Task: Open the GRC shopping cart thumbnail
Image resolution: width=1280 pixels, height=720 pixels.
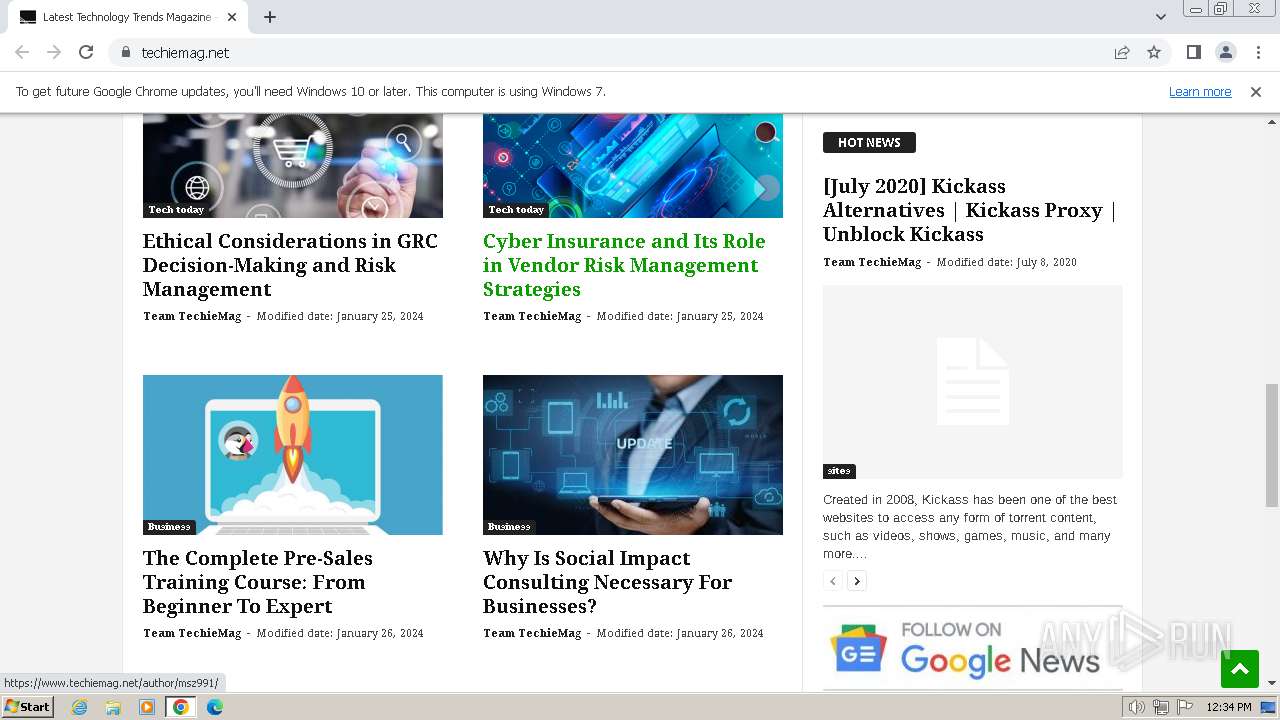Action: click(x=293, y=165)
